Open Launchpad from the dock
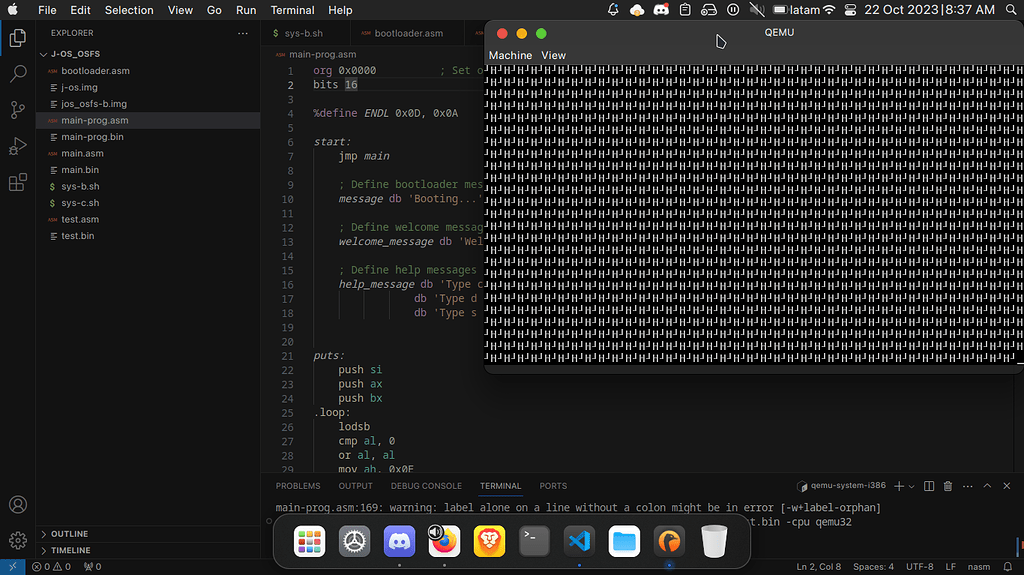 tap(309, 541)
